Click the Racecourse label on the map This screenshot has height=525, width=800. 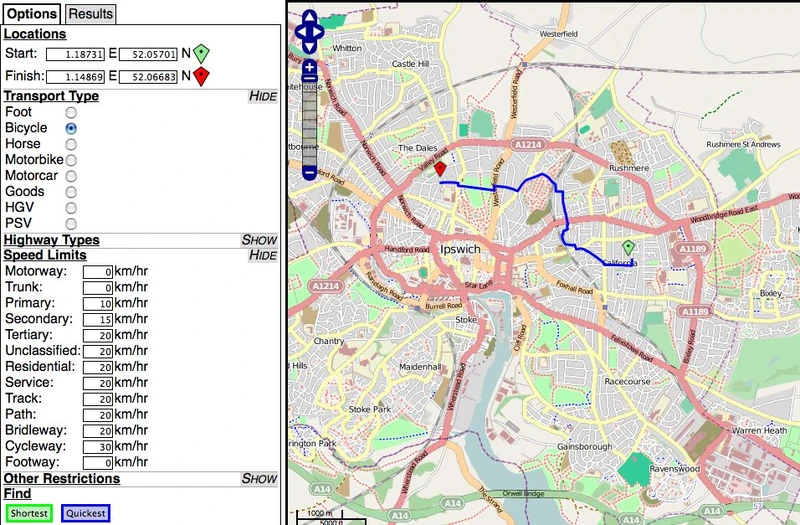[627, 381]
